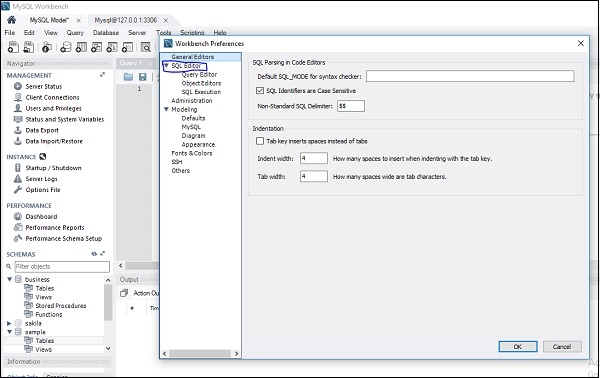
Task: Open Users and Privileges
Action: (54, 109)
